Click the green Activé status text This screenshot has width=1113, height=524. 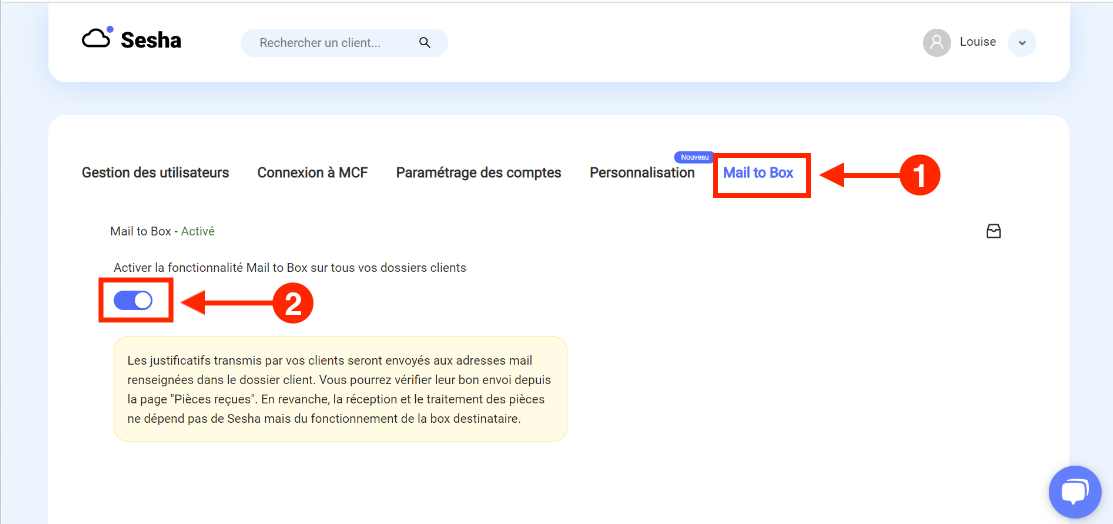point(198,231)
